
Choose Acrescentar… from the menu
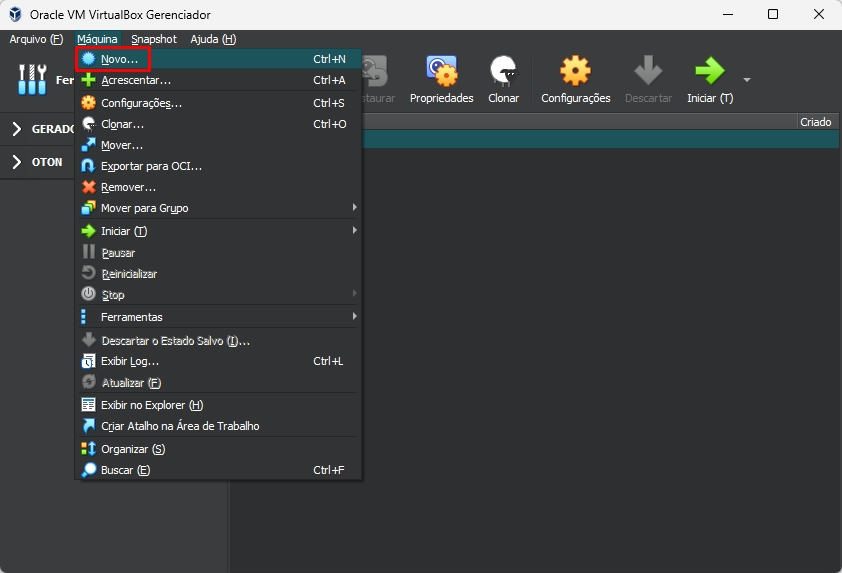218,80
